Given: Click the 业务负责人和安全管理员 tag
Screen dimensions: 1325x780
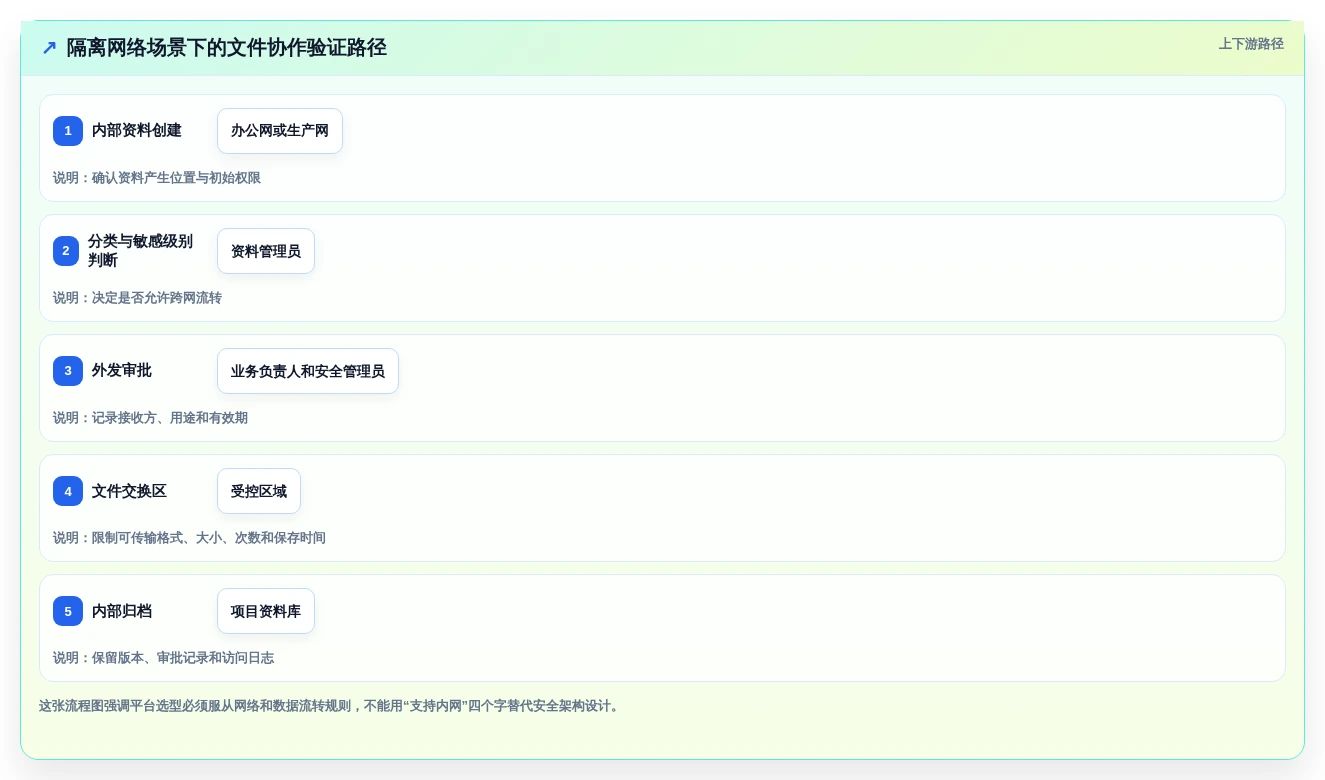Looking at the screenshot, I should [x=308, y=371].
